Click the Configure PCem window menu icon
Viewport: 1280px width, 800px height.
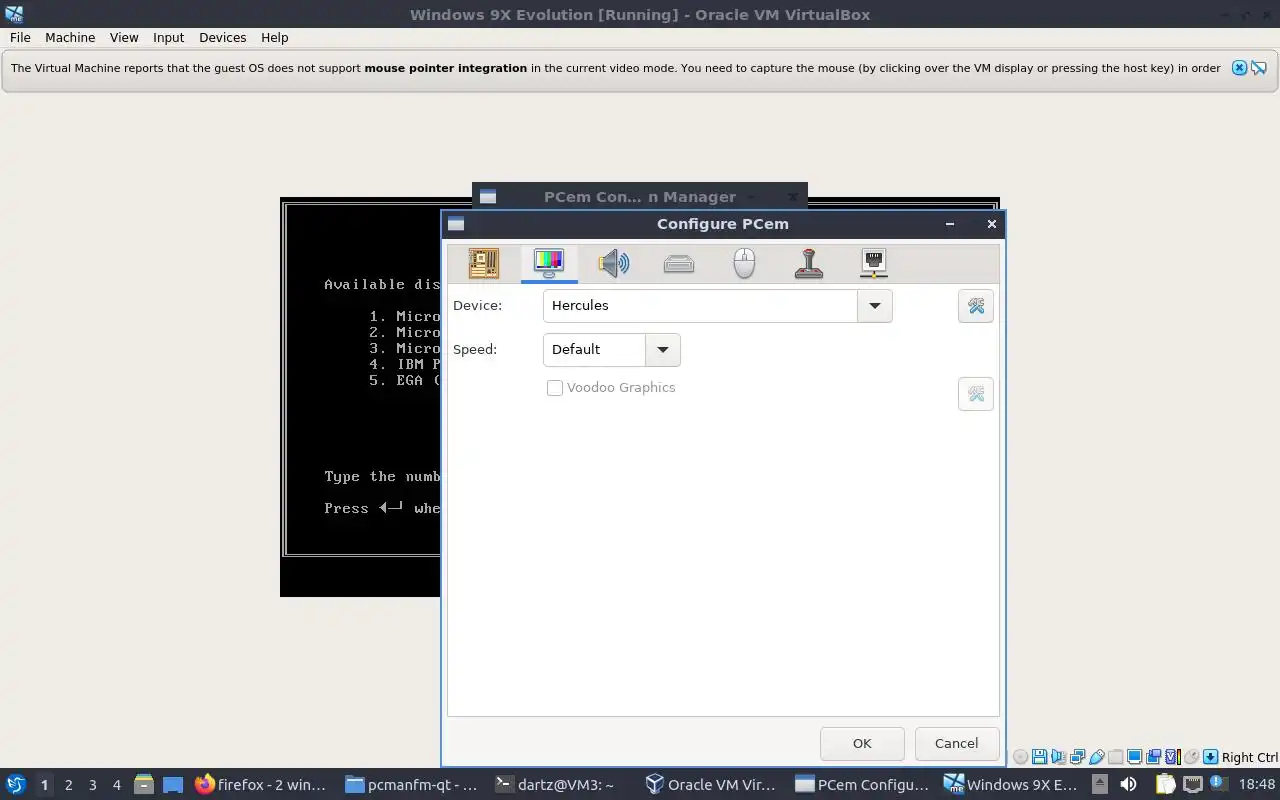456,224
